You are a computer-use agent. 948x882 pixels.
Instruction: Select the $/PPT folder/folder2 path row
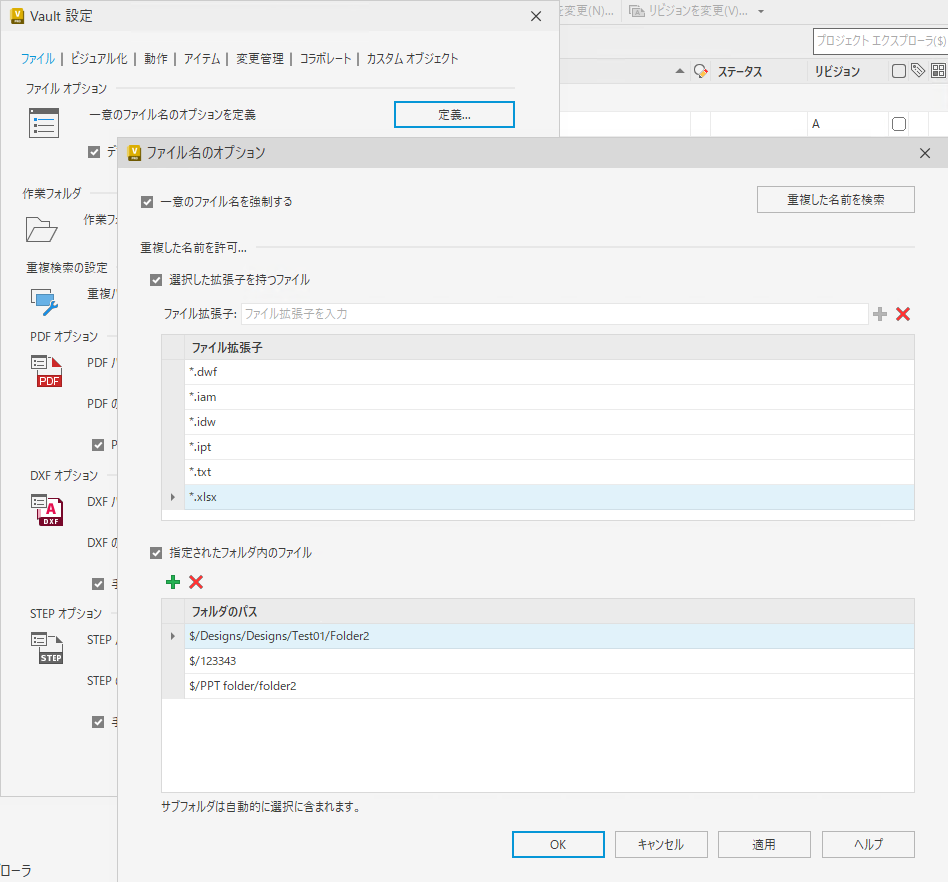[549, 686]
